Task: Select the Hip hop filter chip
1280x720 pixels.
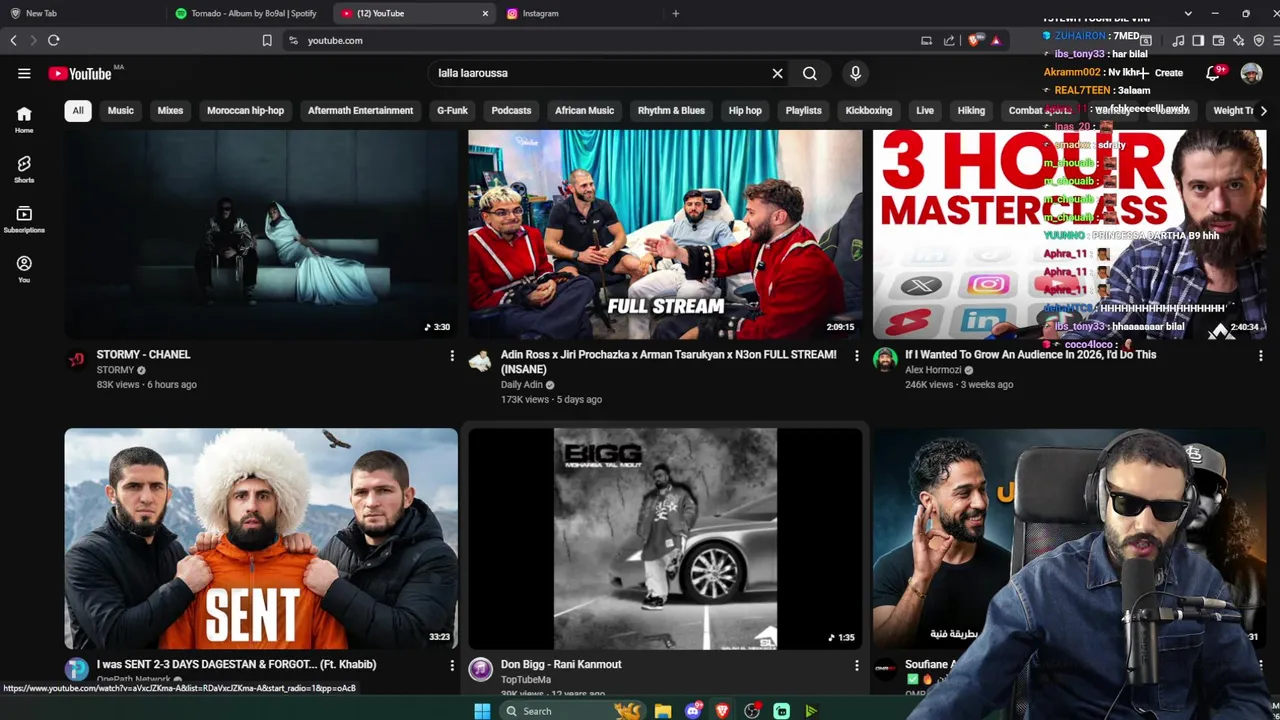Action: tap(745, 110)
